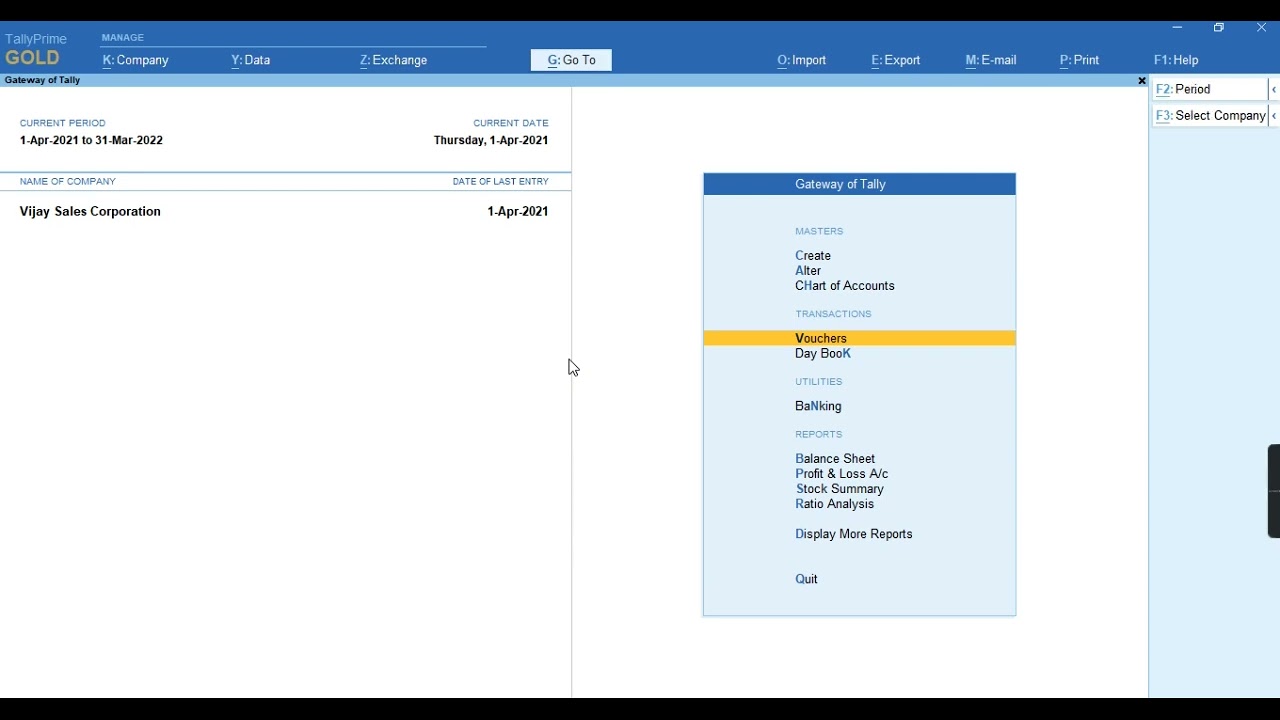Open the P: Print menu

tap(1080, 60)
